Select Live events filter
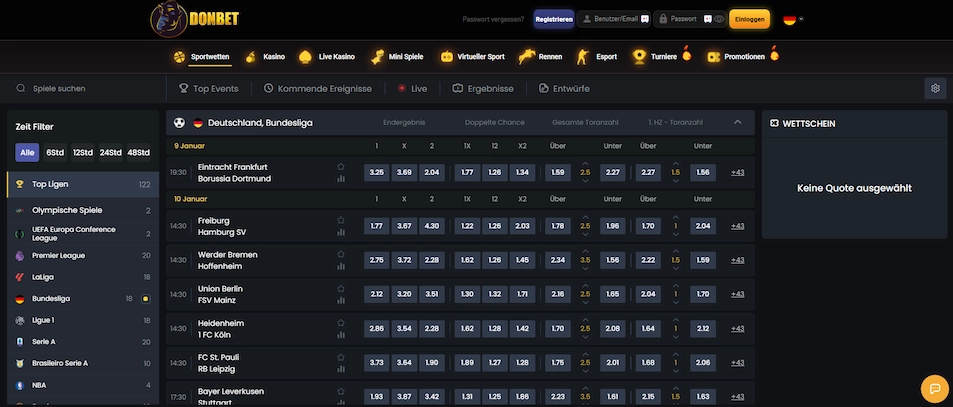This screenshot has height=407, width=953. pyautogui.click(x=412, y=89)
